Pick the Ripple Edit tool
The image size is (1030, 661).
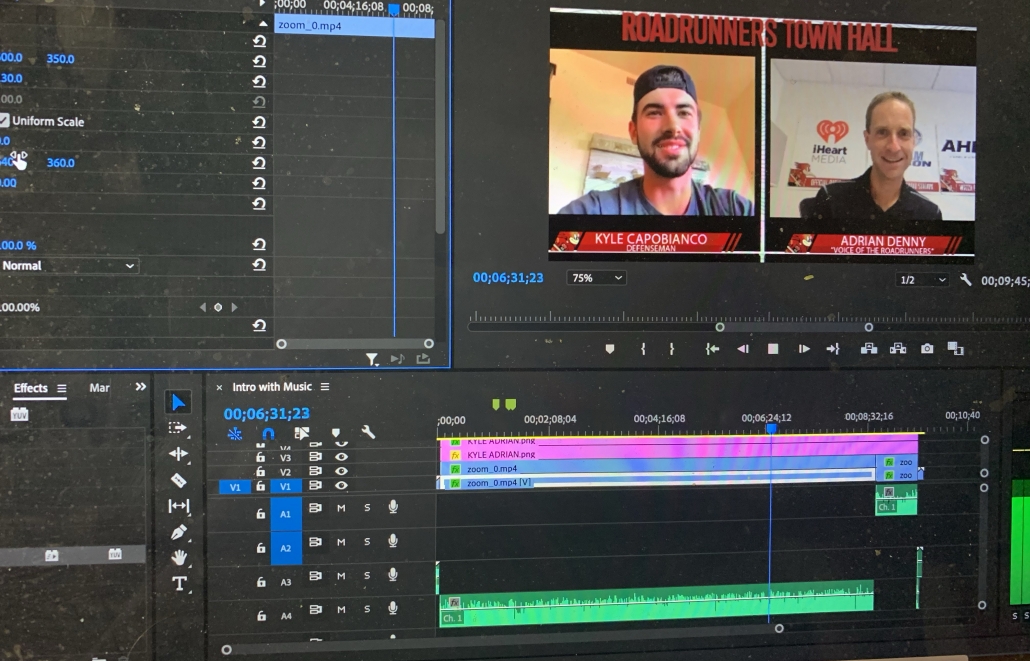click(178, 453)
